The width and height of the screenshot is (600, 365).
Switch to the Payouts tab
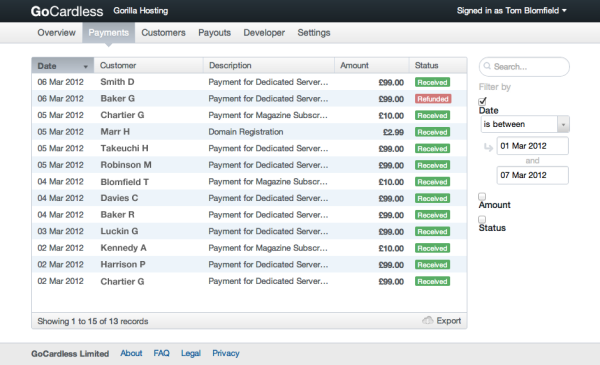tap(214, 33)
